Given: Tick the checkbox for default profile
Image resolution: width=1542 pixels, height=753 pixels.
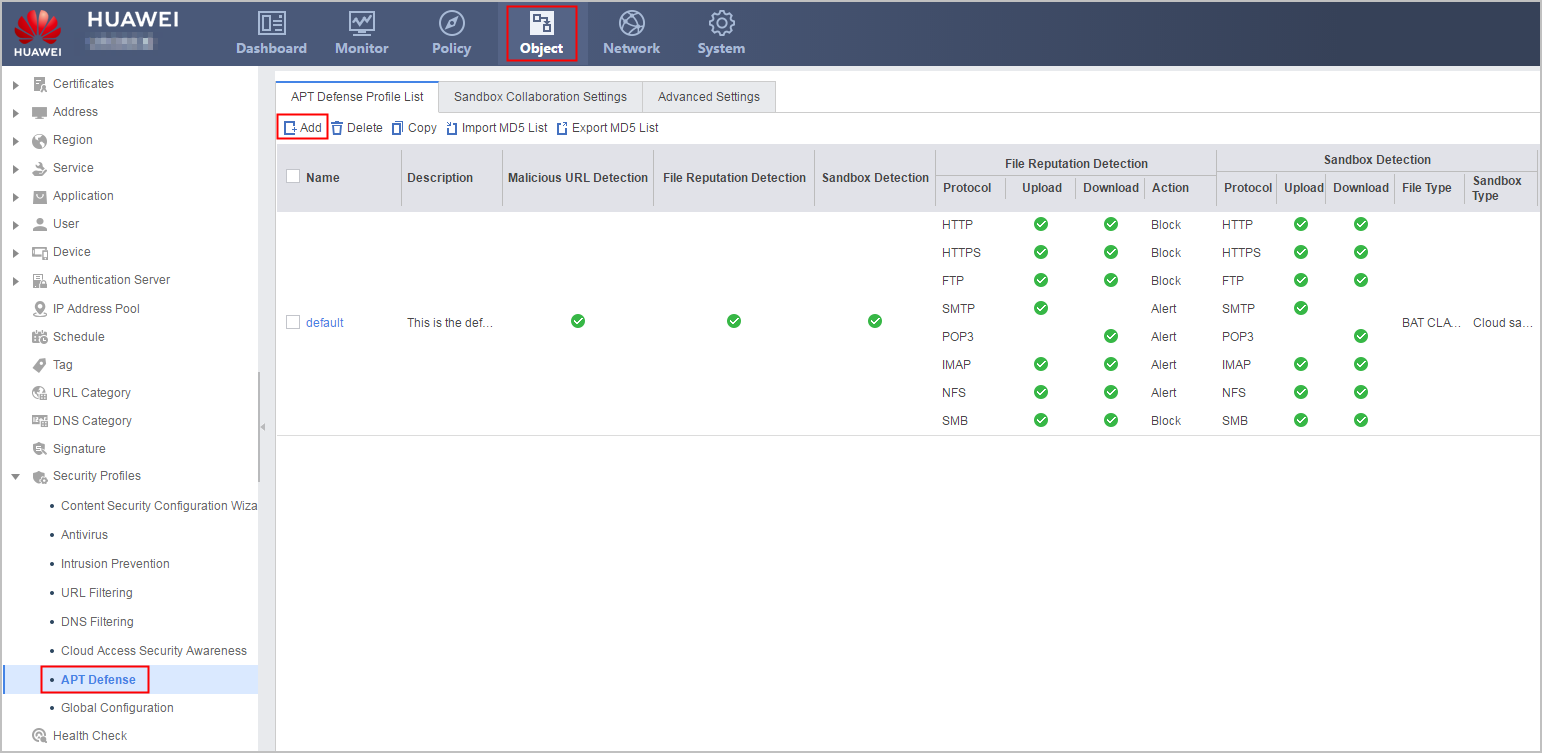Looking at the screenshot, I should [293, 322].
